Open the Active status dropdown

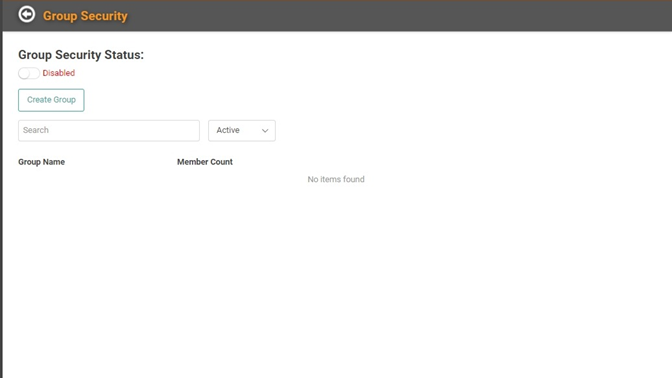tap(242, 130)
